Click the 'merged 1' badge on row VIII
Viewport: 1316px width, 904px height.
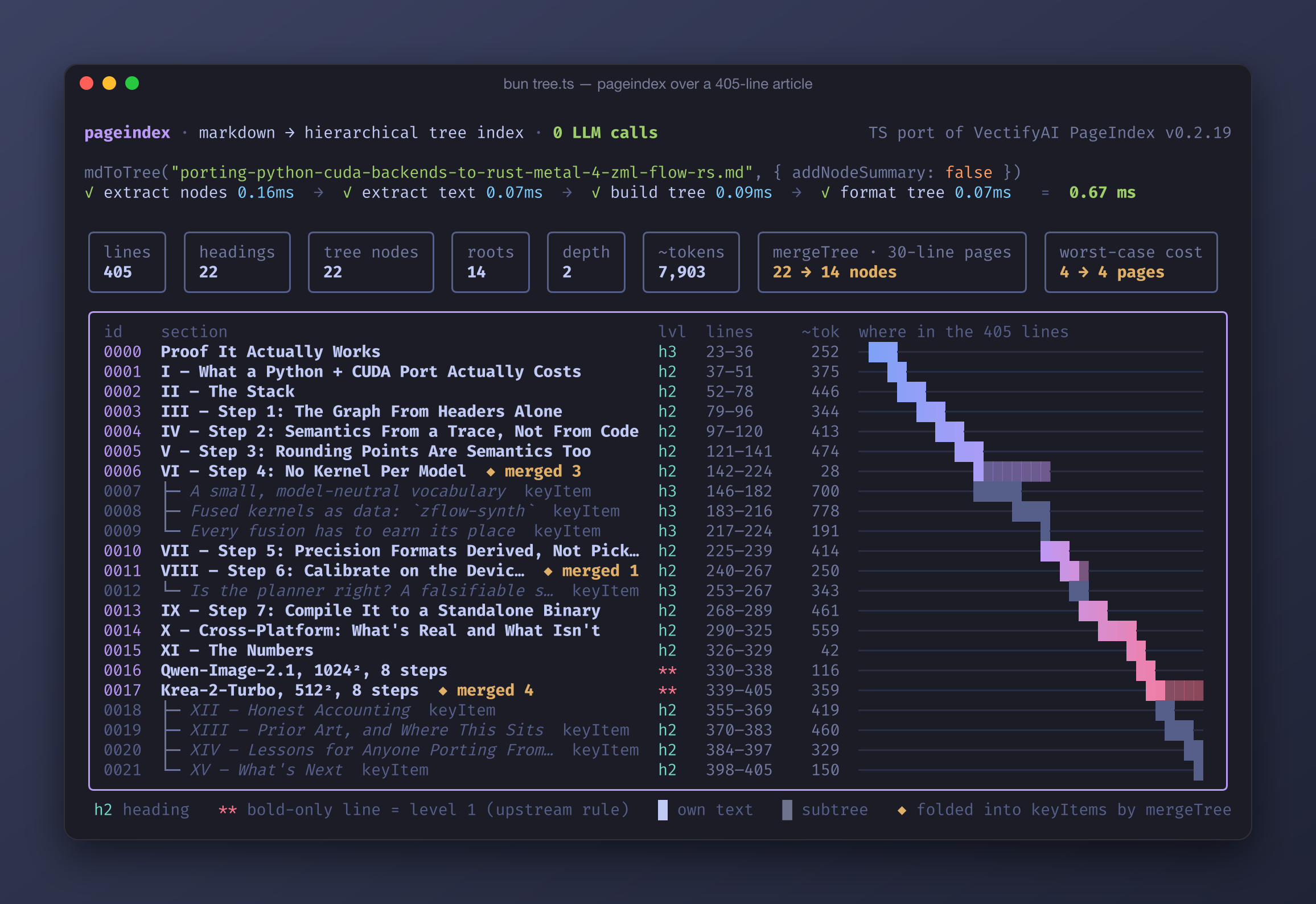[x=591, y=571]
